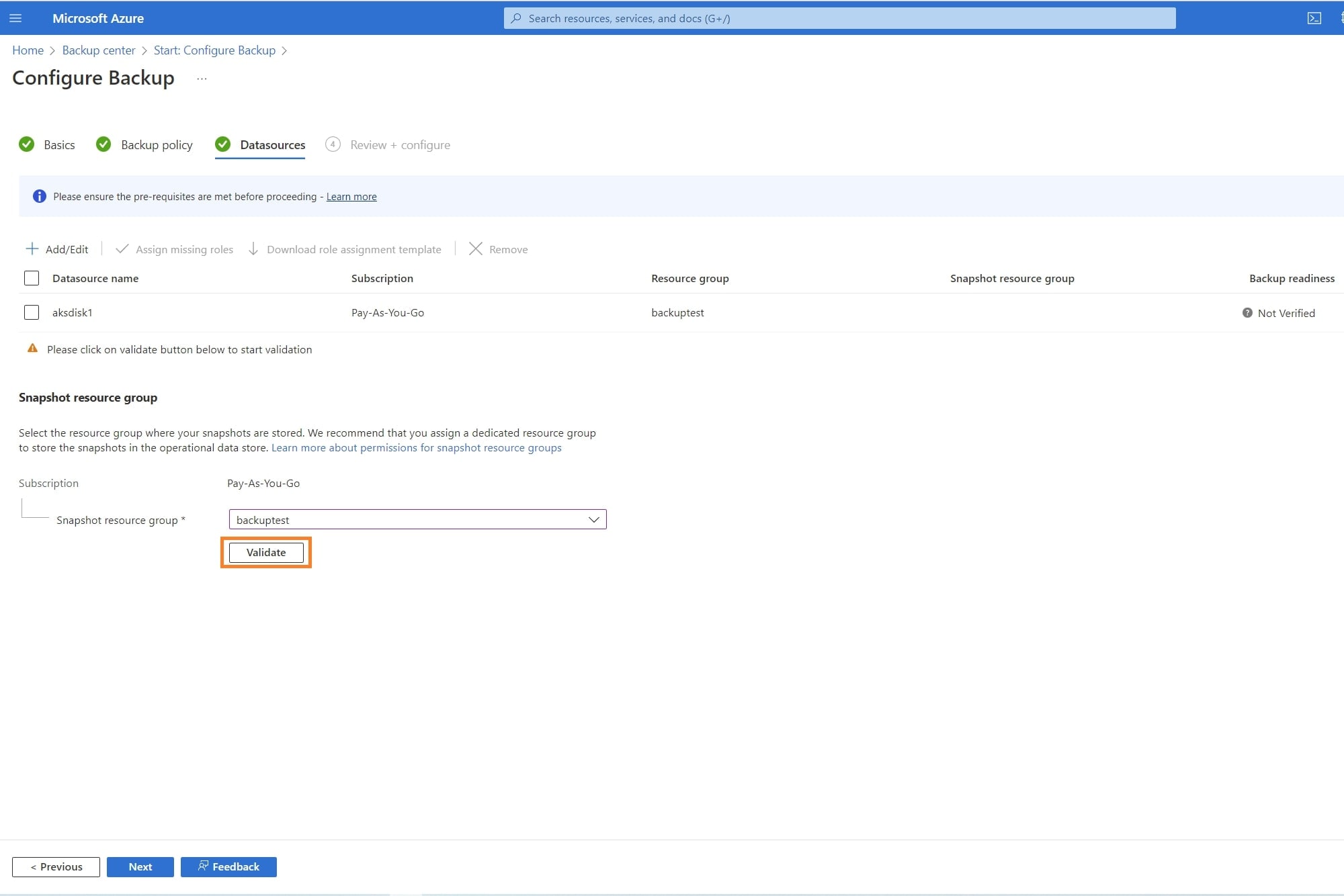Open the Azure hamburger portal menu
Image resolution: width=1344 pixels, height=896 pixels.
tap(15, 18)
